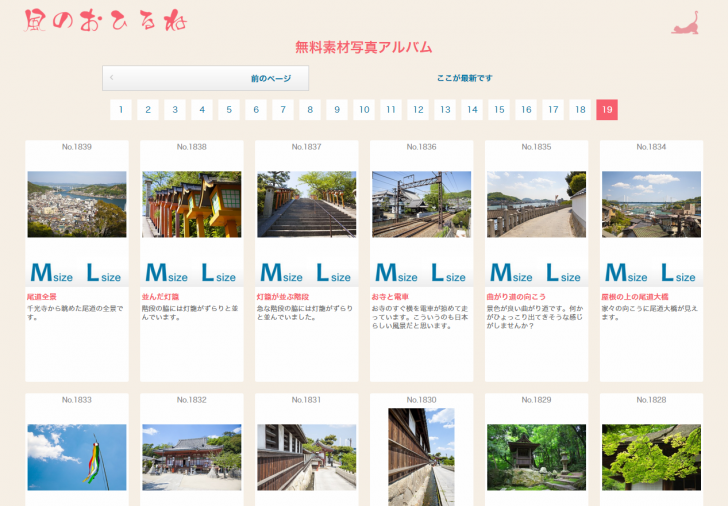Click the title 屋根の上の尾道大橋

point(635,297)
